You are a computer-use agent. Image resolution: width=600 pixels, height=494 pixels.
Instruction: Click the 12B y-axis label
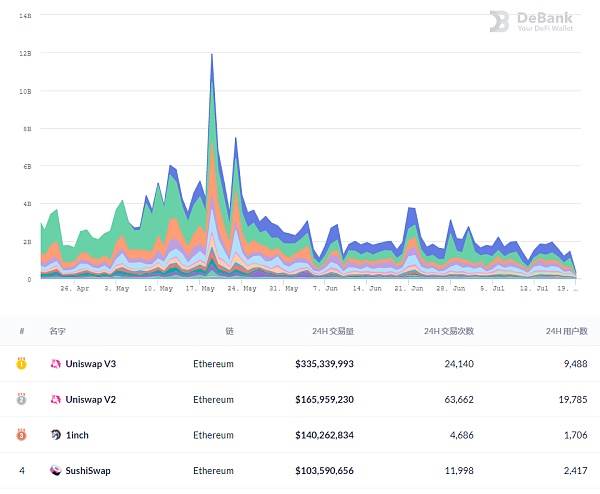point(25,54)
